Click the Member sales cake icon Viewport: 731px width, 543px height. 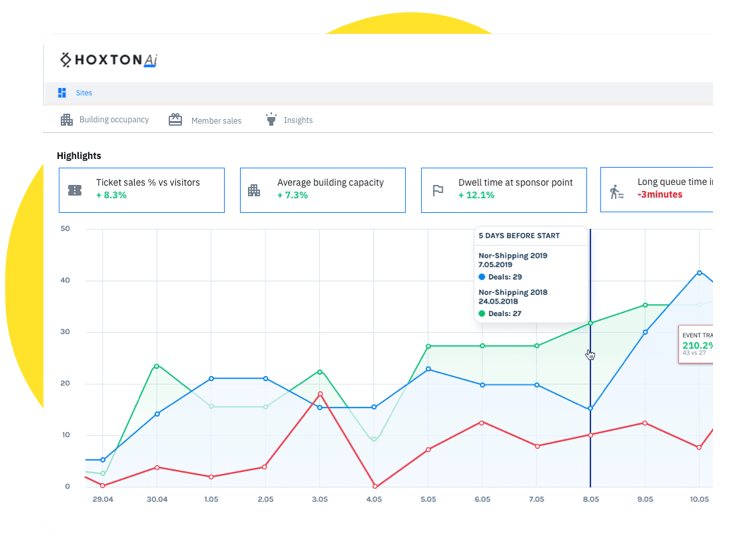click(x=175, y=120)
